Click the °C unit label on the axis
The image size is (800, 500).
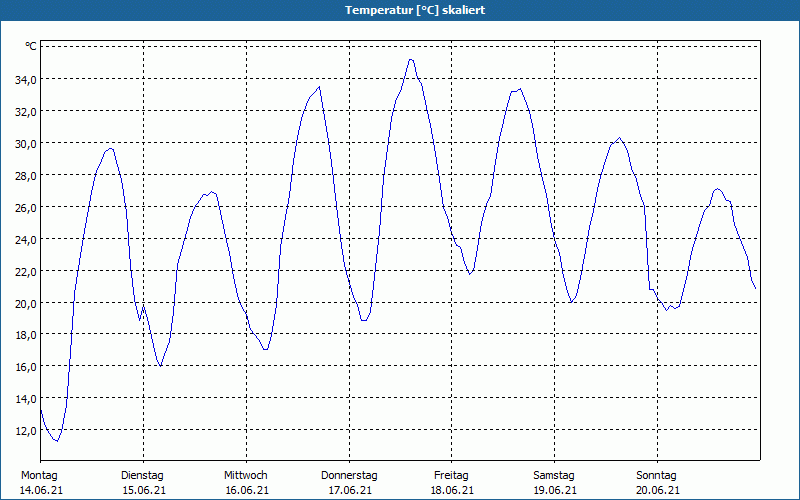pos(30,46)
